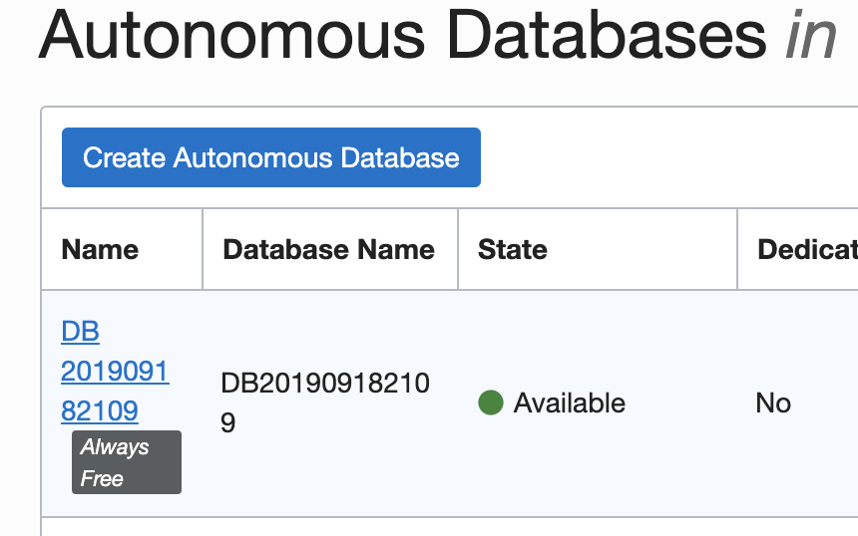Click the word 'Autonomous' in the create button
Viewport: 858px width, 536px height.
click(x=254, y=158)
